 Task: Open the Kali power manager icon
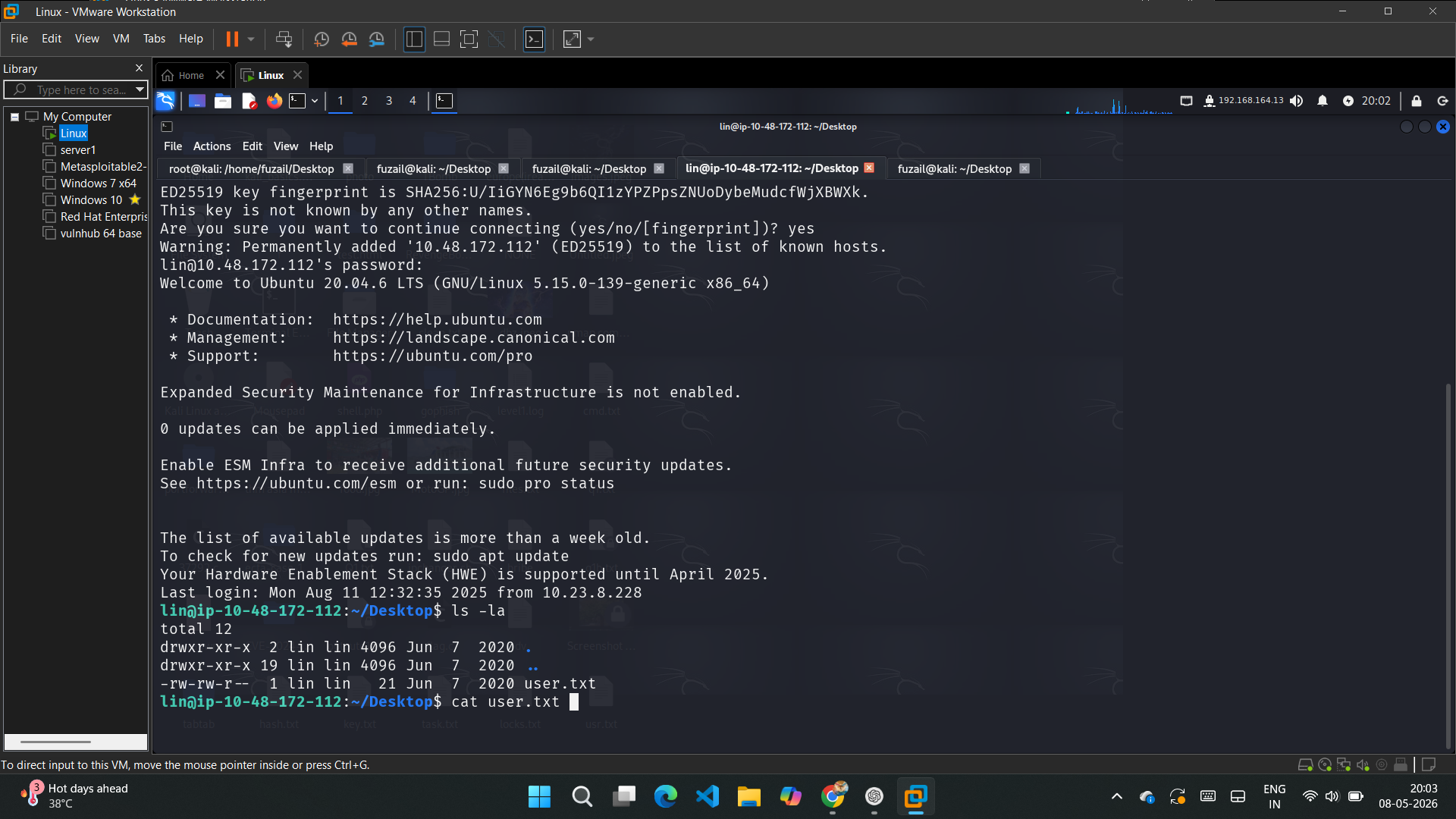pyautogui.click(x=1348, y=101)
